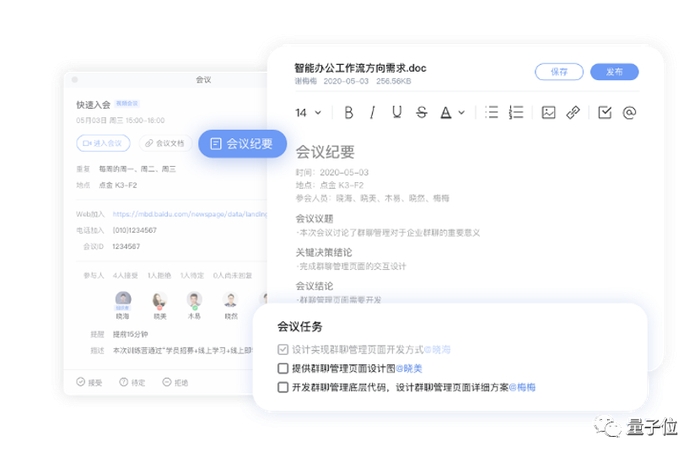Screen dimensions: 700x457
Task: Toggle bold formatting in editor toolbar
Action: (349, 112)
